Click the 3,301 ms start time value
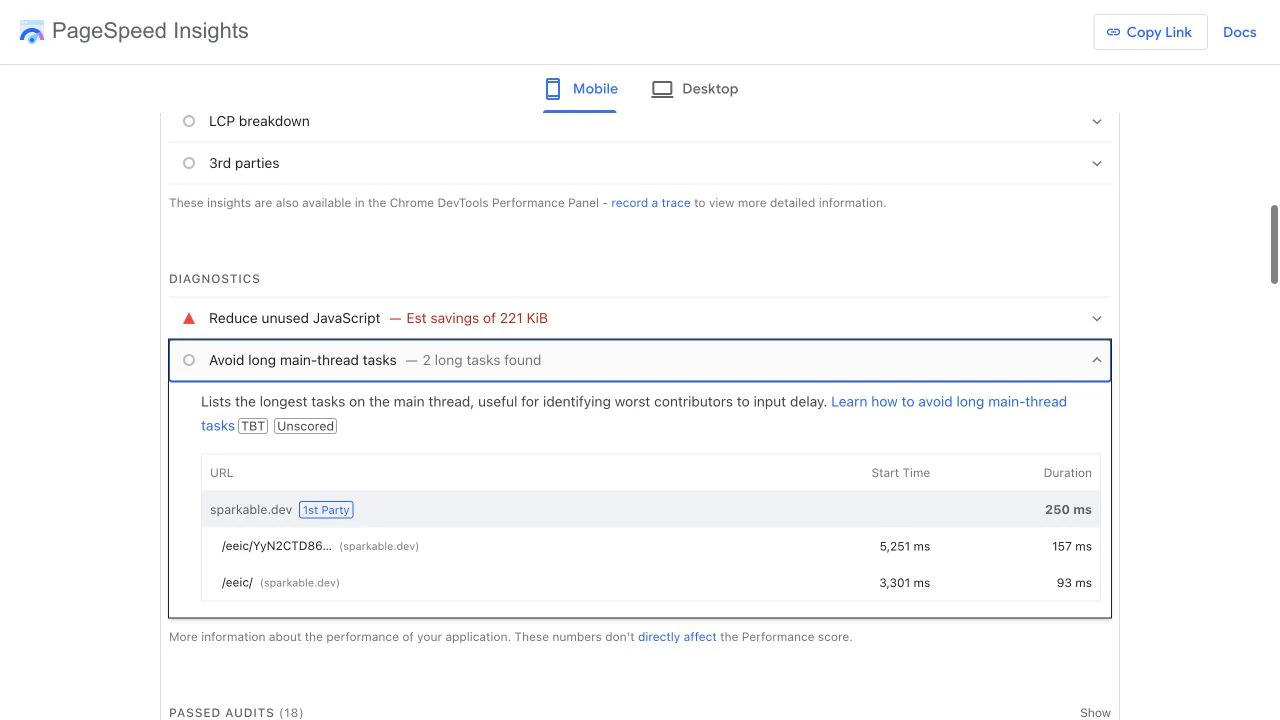This screenshot has height=720, width=1280. (905, 583)
